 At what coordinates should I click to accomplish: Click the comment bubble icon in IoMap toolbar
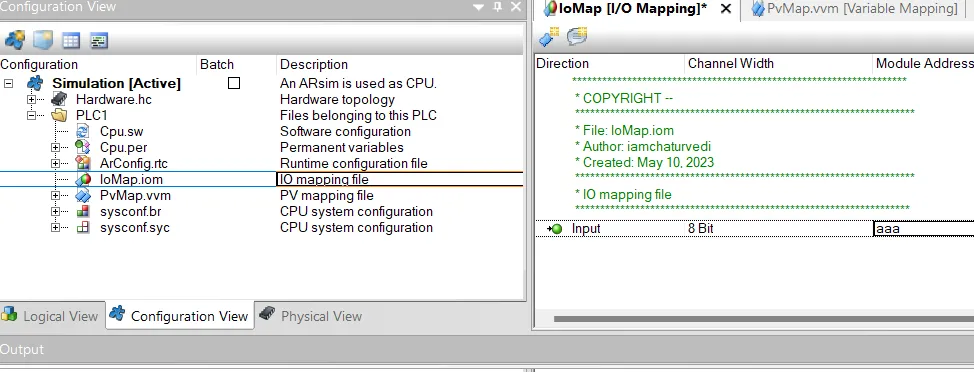(x=576, y=37)
